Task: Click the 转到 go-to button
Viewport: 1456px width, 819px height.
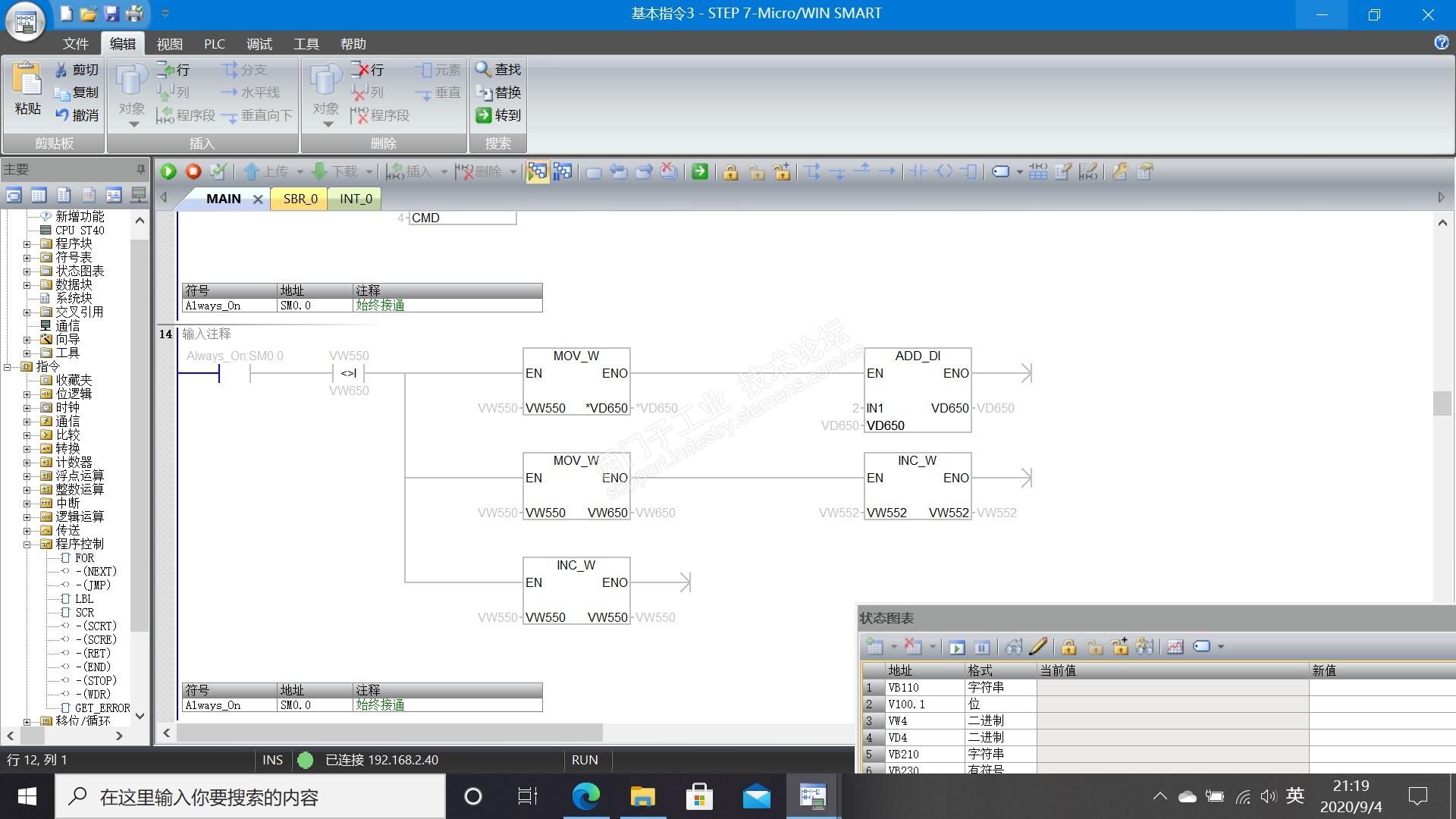Action: point(498,115)
